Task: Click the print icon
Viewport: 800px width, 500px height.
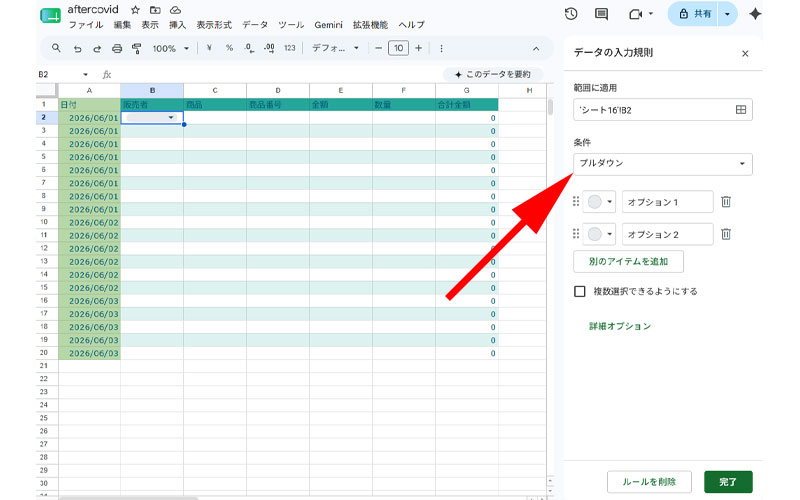Action: (x=117, y=48)
